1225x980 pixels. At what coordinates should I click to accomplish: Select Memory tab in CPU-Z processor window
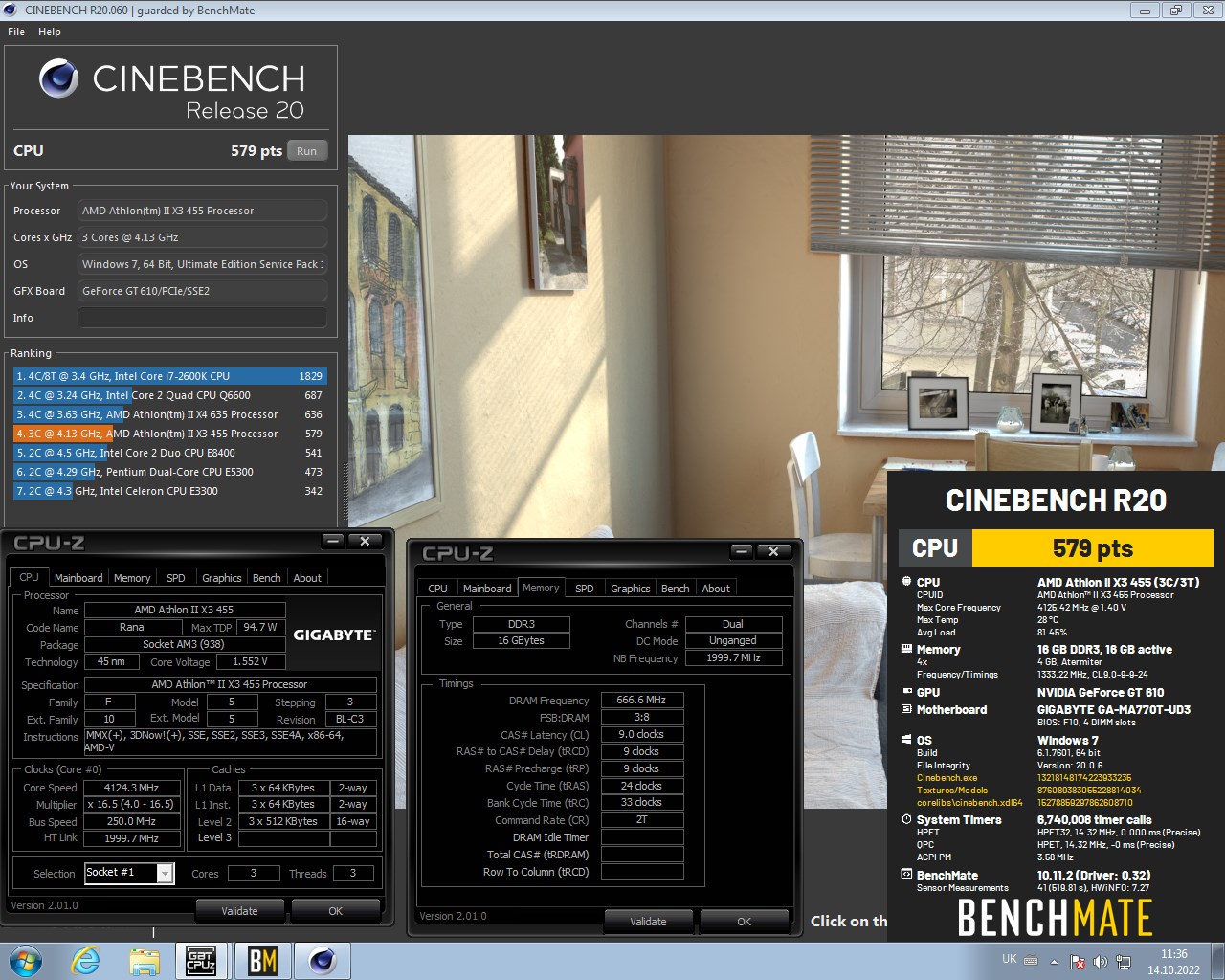[132, 578]
